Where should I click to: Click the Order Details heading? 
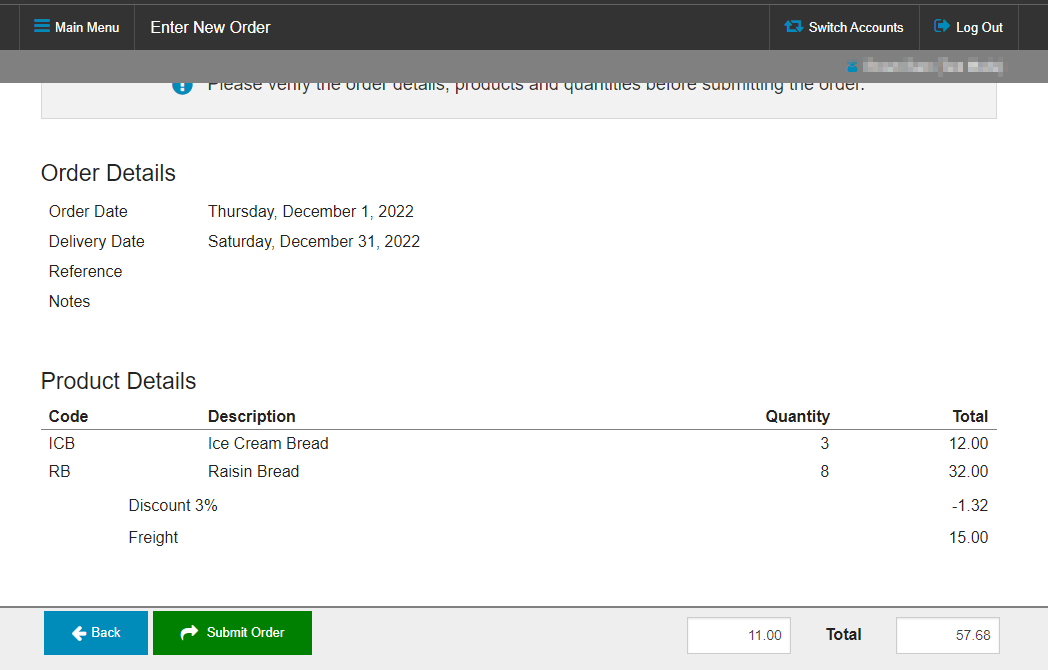[108, 173]
